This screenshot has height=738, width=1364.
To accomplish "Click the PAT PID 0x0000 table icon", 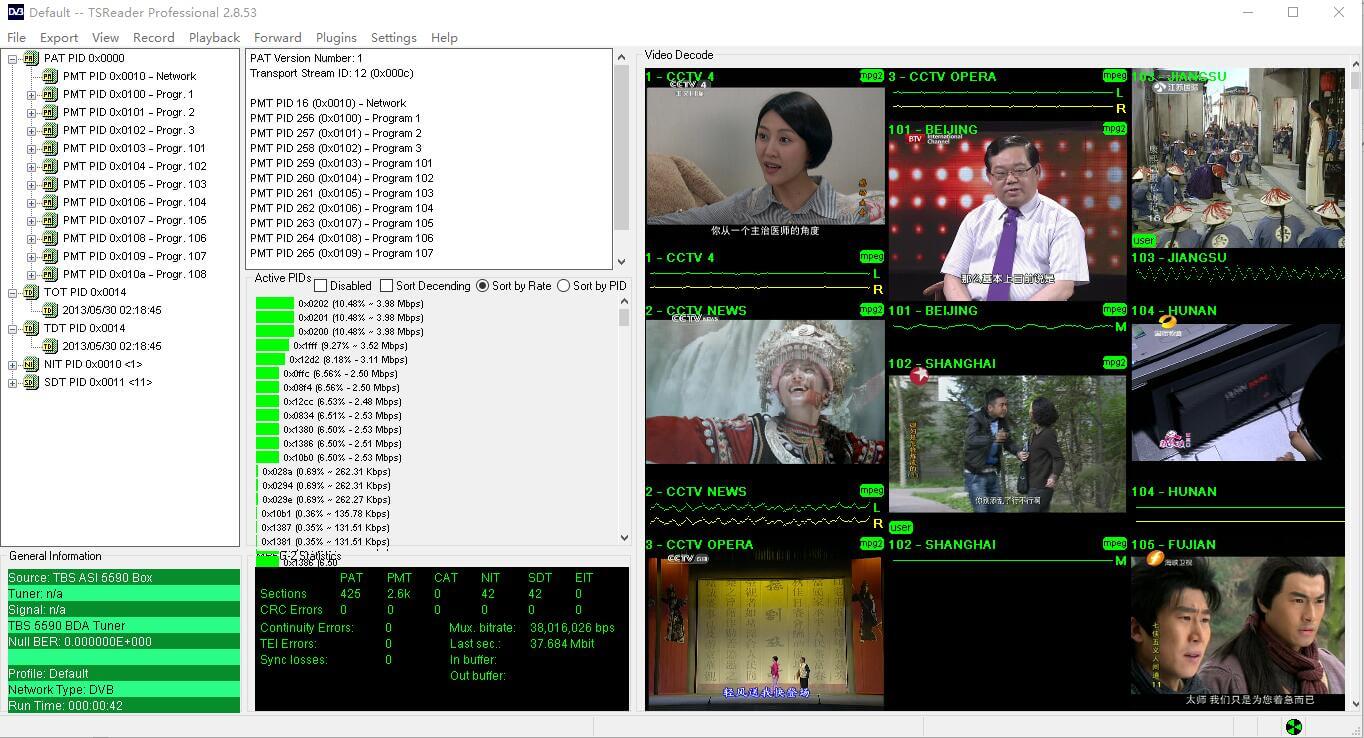I will [31, 59].
